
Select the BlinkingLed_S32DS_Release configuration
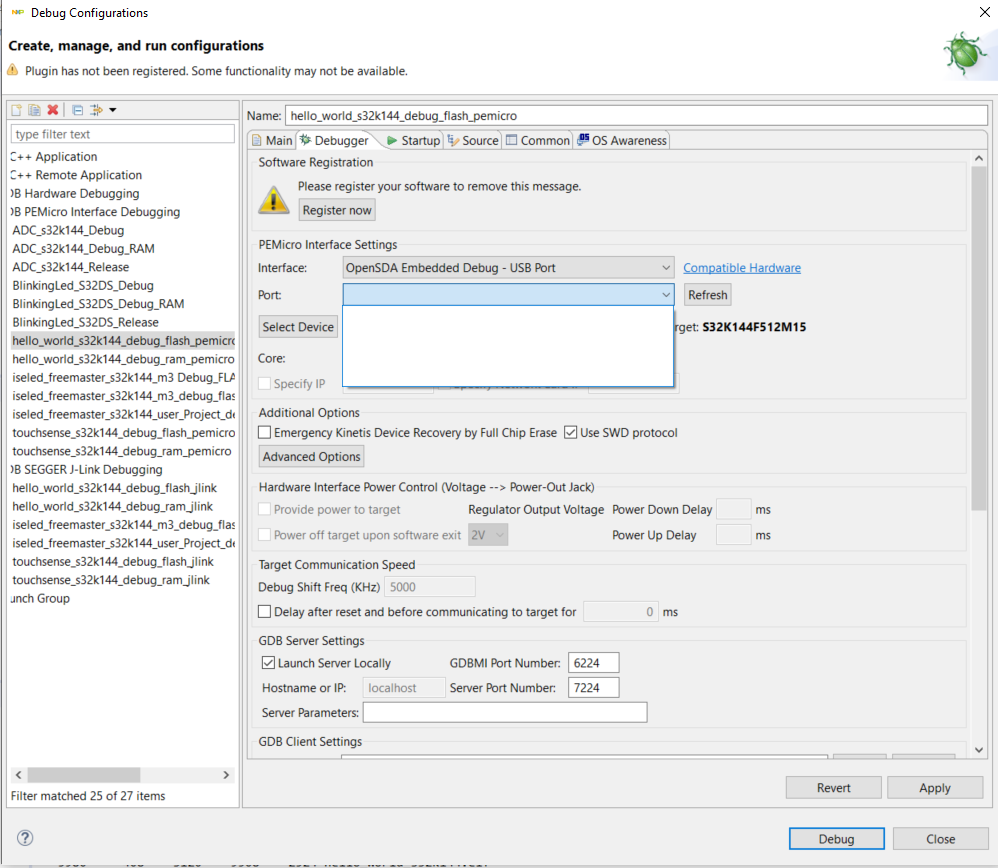[85, 323]
